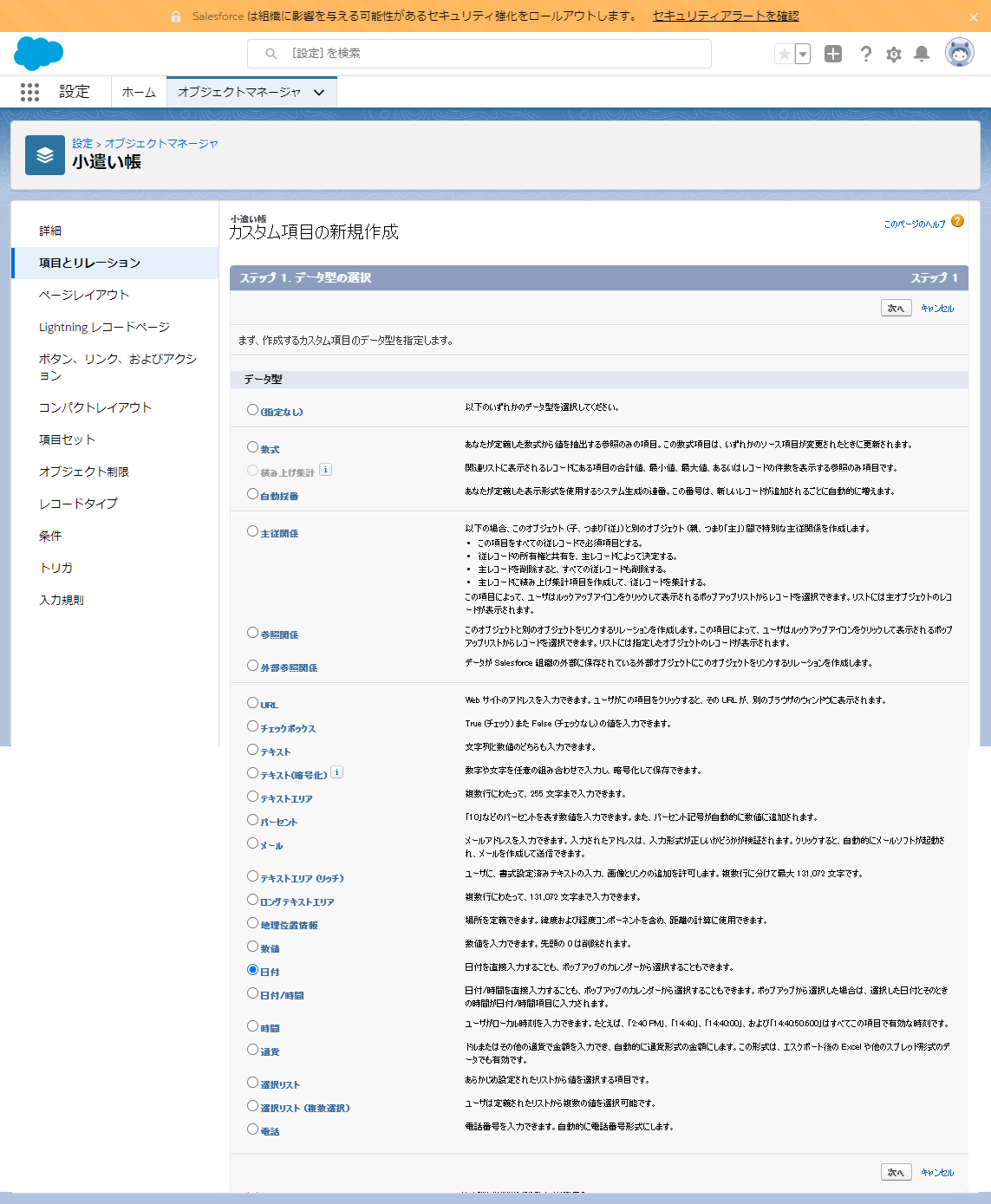Click the Salesforce cloud logo

click(38, 54)
